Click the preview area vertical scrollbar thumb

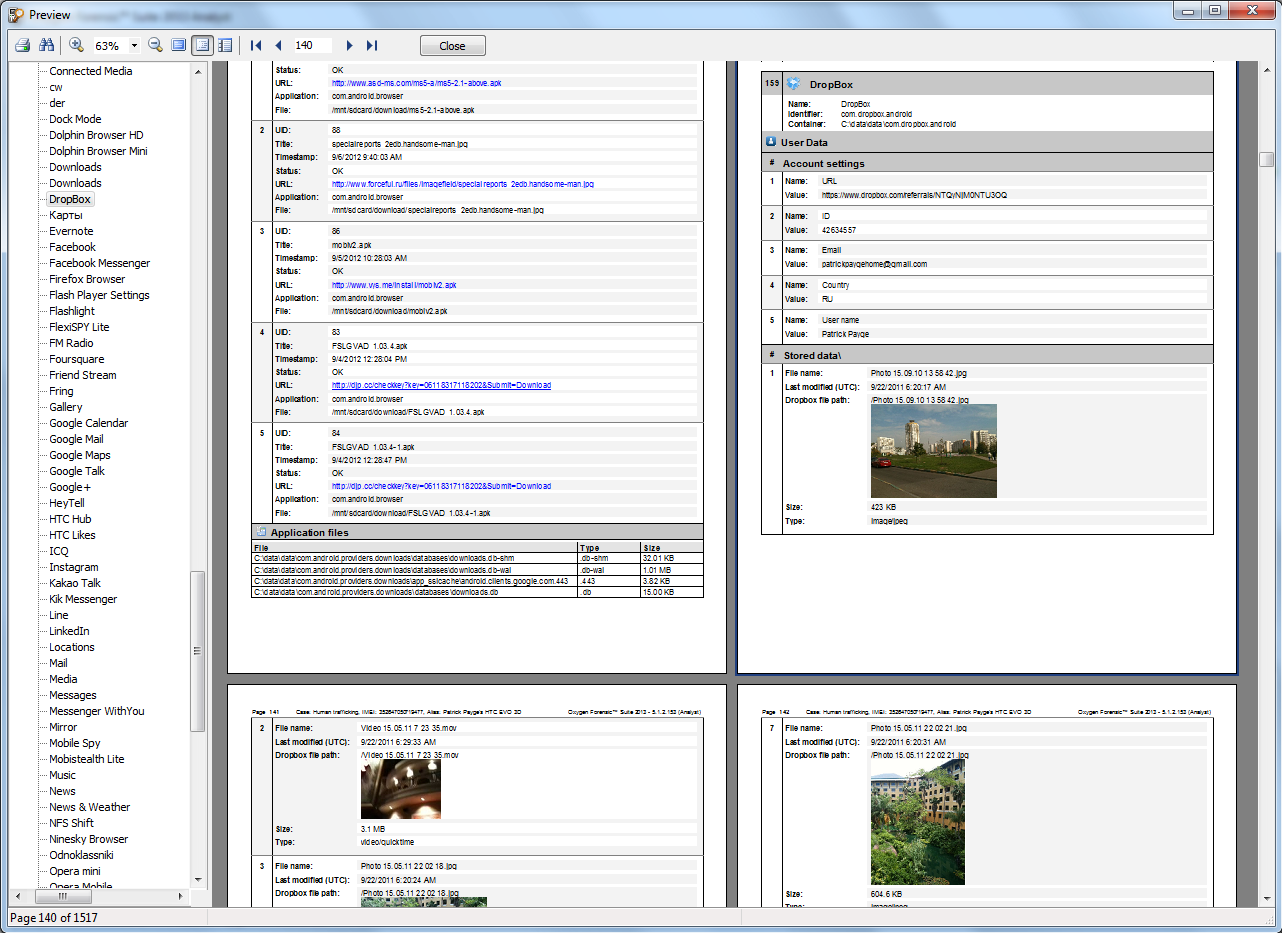[1267, 160]
